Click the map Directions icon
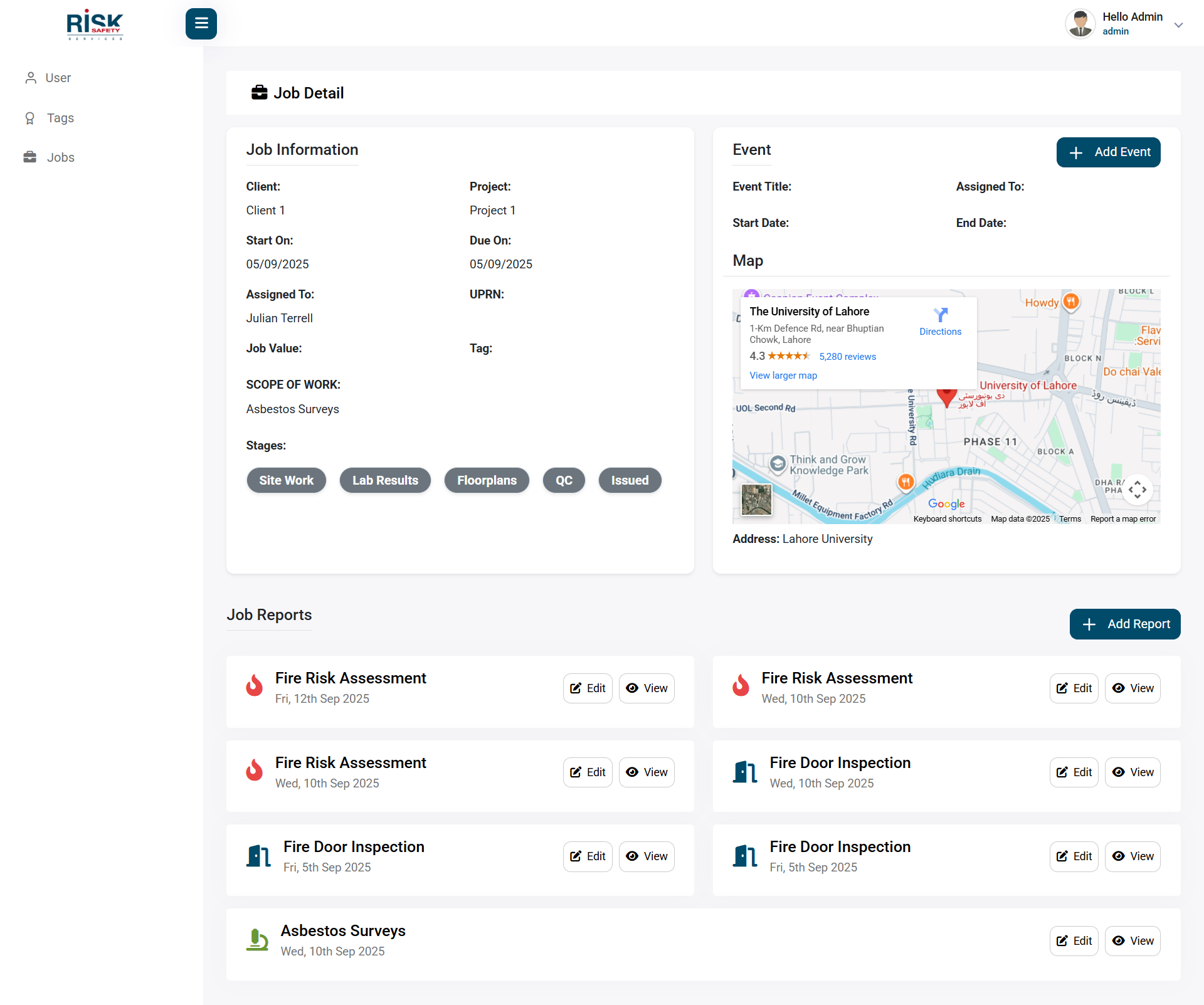The image size is (1204, 1005). point(940,315)
